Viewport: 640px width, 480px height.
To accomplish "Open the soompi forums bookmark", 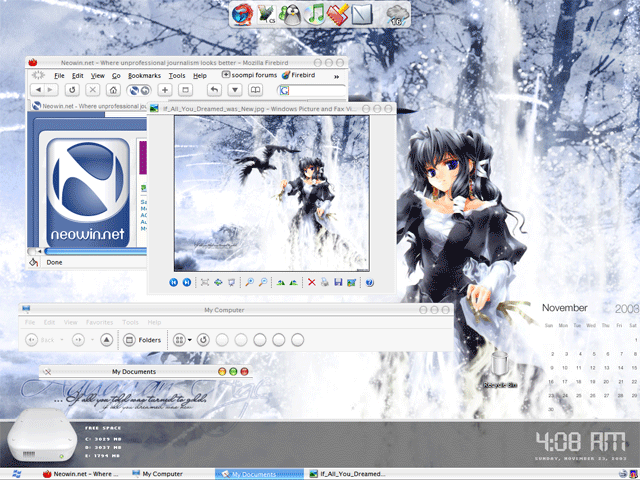I will 248,75.
